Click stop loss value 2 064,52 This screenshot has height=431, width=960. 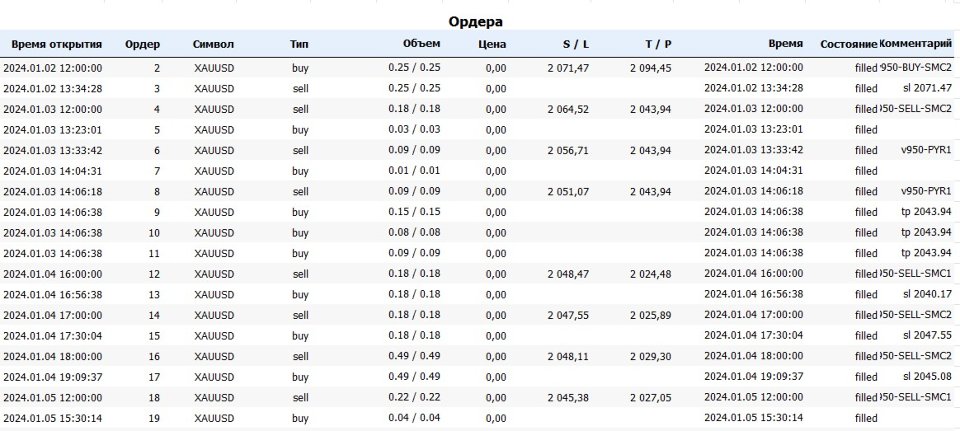pyautogui.click(x=568, y=109)
